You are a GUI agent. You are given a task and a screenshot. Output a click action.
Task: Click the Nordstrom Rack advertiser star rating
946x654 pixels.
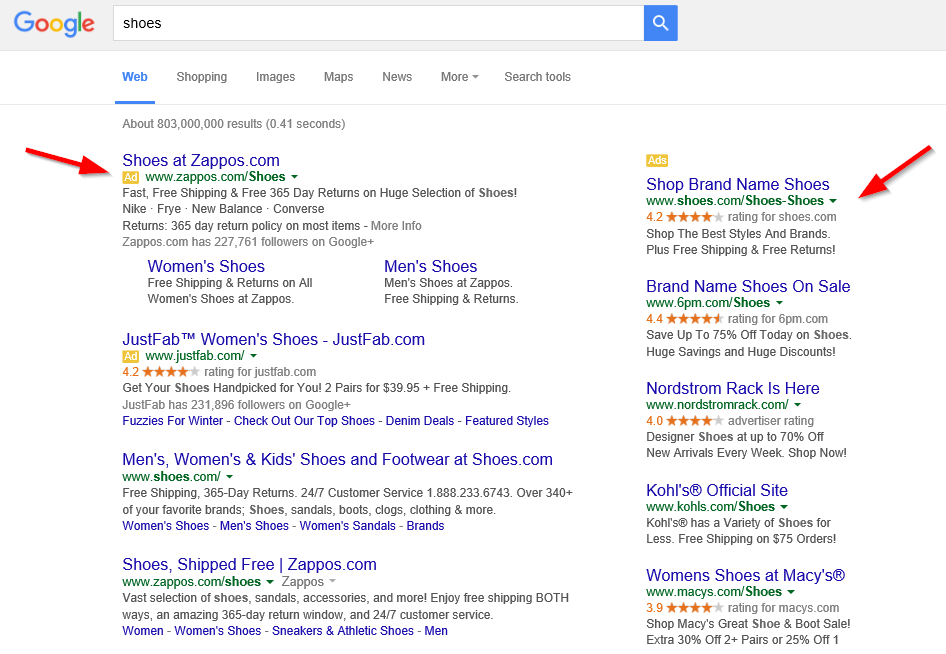(694, 421)
